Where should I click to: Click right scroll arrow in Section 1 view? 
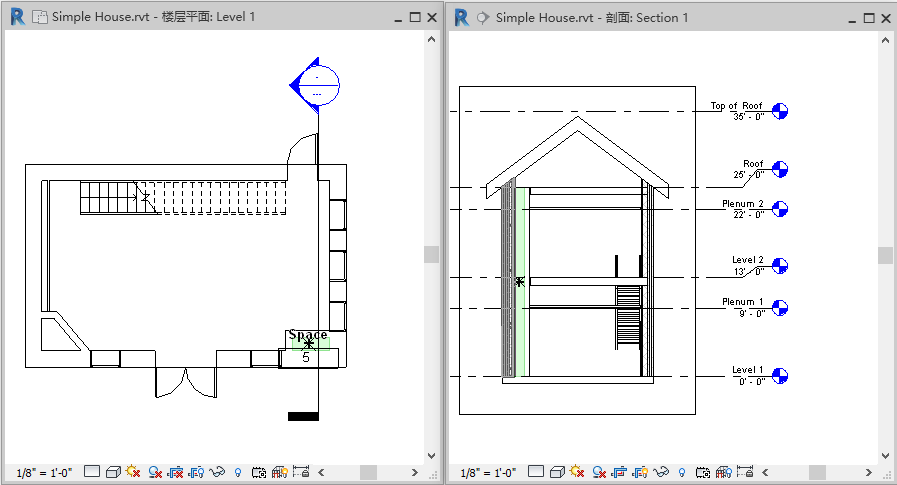[868, 472]
